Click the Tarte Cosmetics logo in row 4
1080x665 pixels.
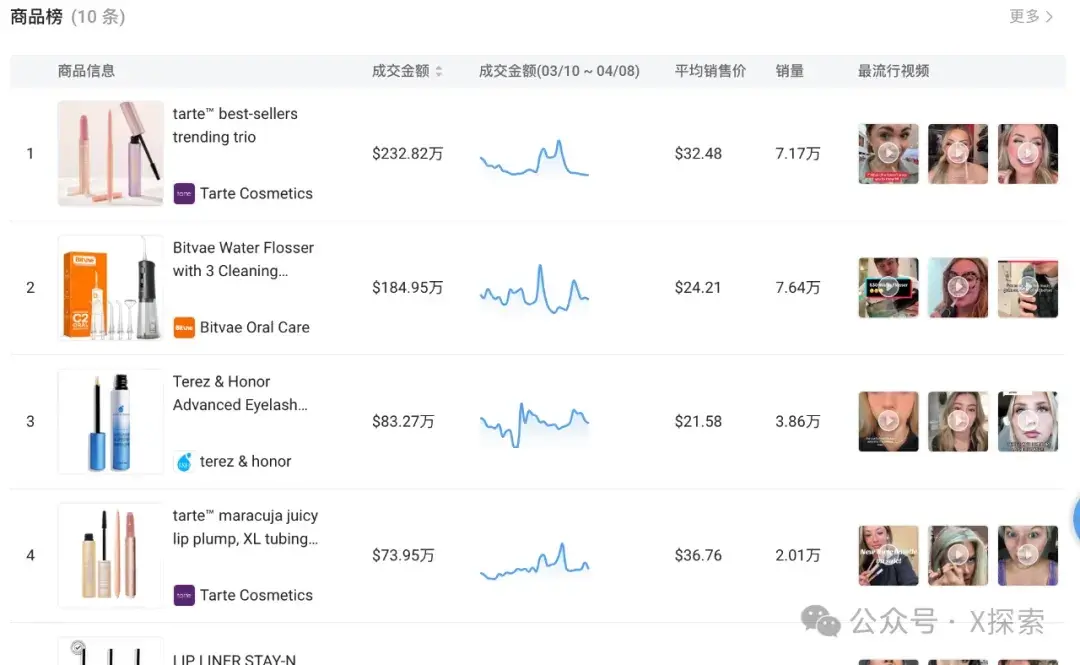tap(184, 595)
